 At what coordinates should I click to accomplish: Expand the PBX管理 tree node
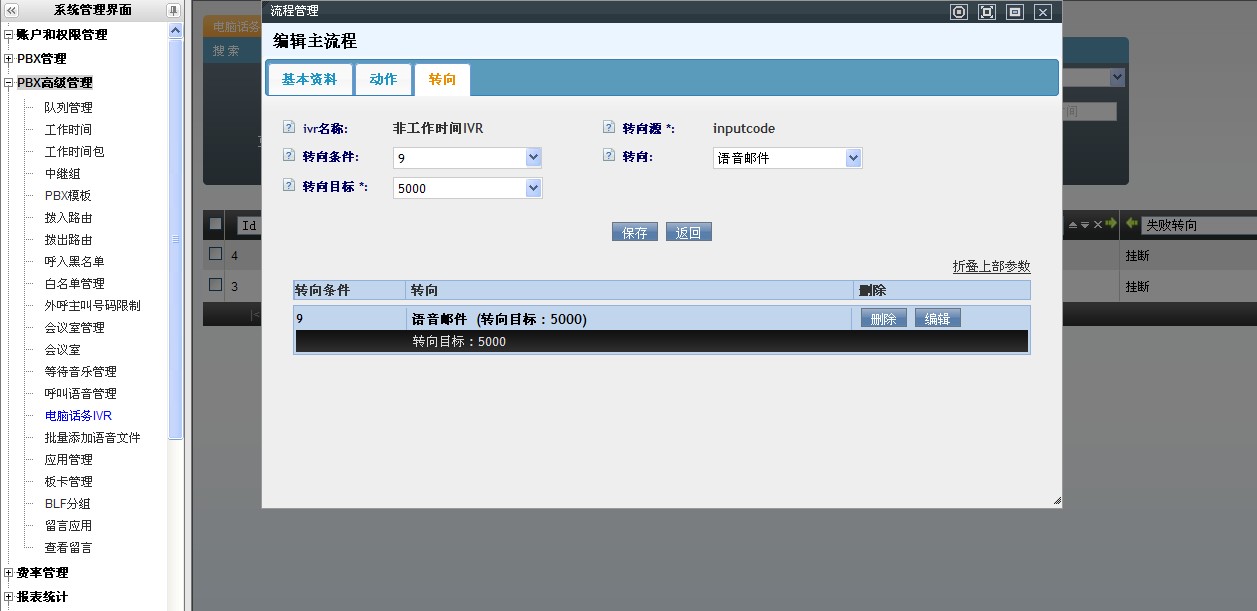tap(9, 59)
